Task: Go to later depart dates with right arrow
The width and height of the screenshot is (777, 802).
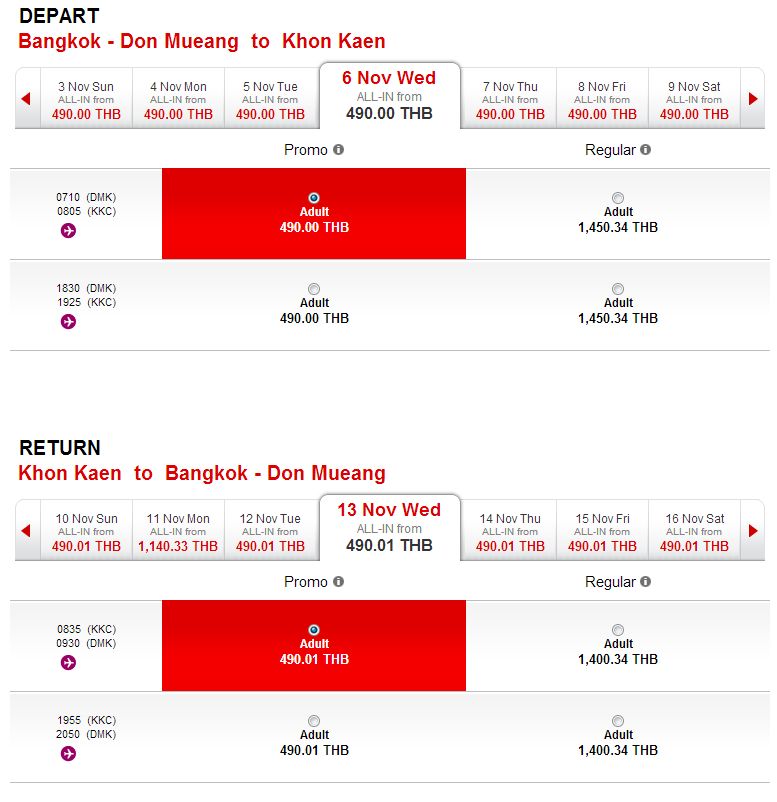Action: 752,98
